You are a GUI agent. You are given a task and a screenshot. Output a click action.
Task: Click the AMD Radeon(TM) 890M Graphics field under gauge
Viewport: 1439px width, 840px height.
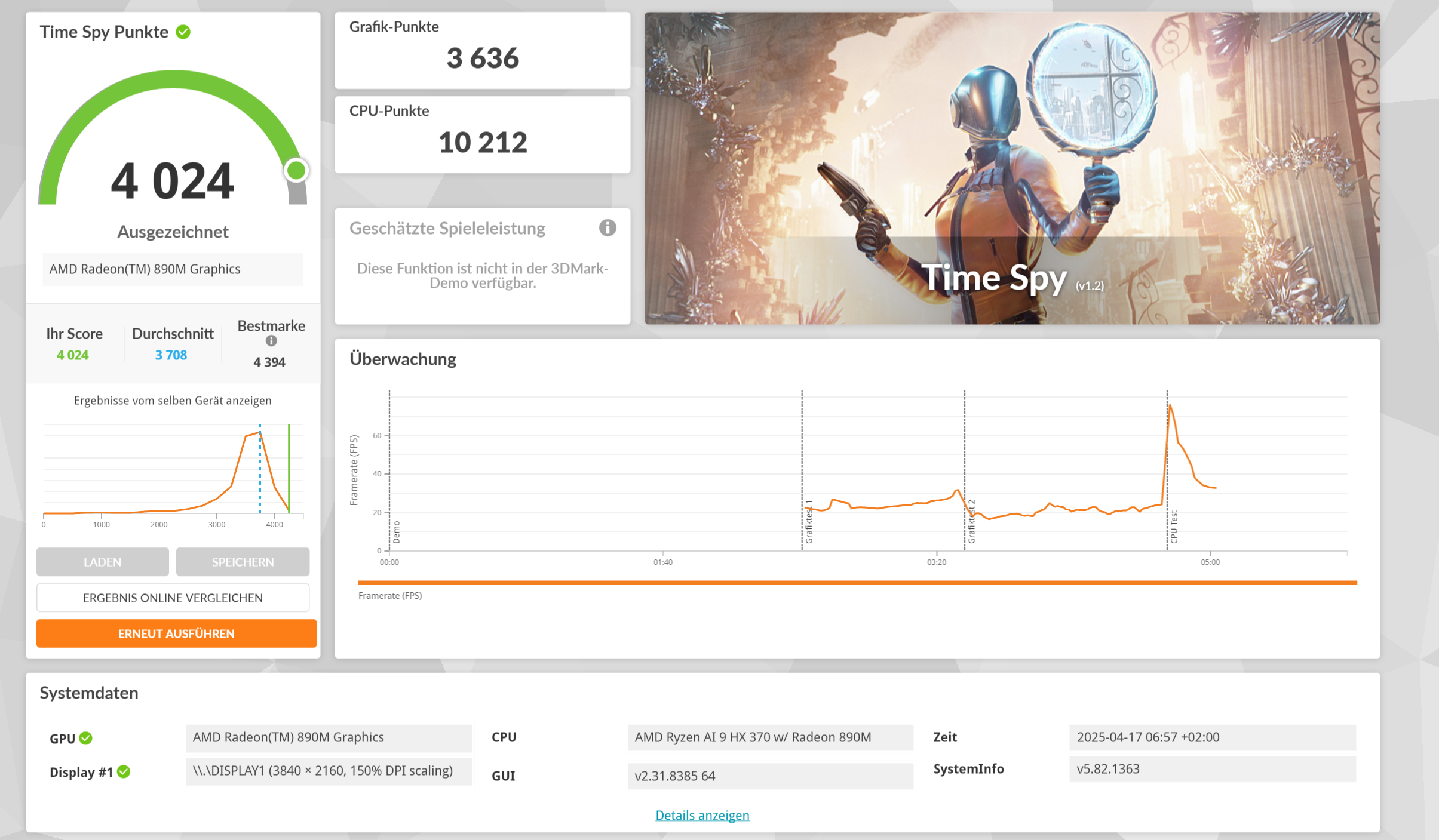point(173,269)
